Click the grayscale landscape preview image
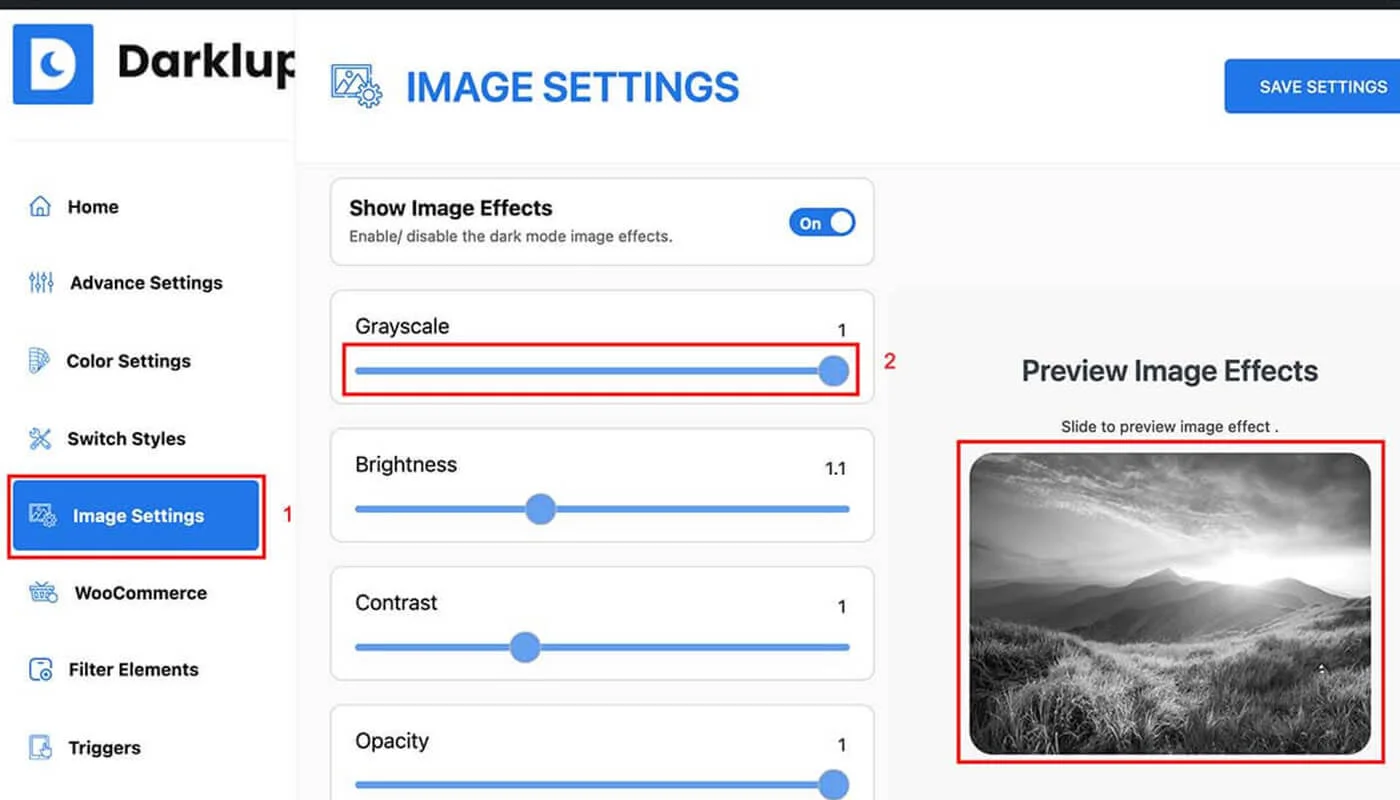The width and height of the screenshot is (1400, 800). pyautogui.click(x=1170, y=603)
